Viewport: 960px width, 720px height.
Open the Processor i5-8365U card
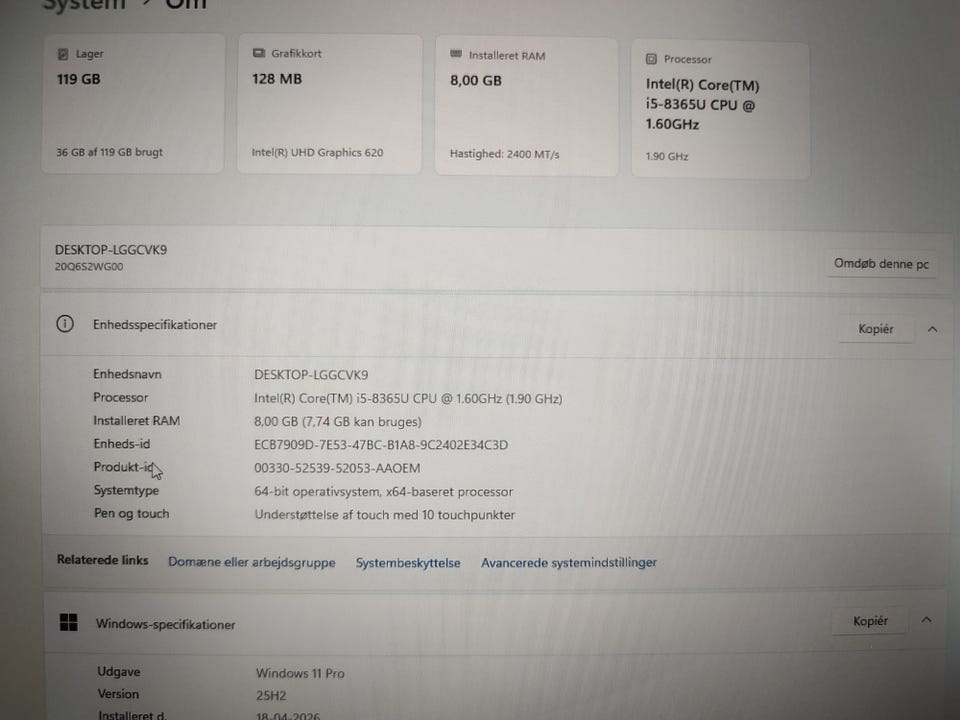click(721, 110)
